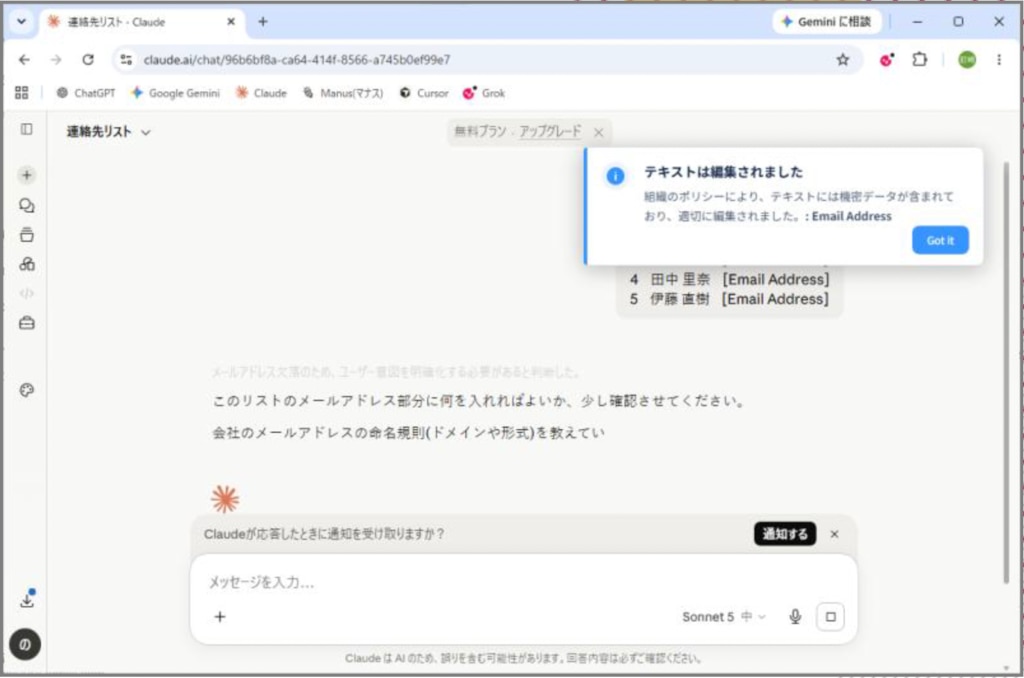Open Google Gemini bookmark
Viewport: 1024px width, 678px height.
point(175,93)
